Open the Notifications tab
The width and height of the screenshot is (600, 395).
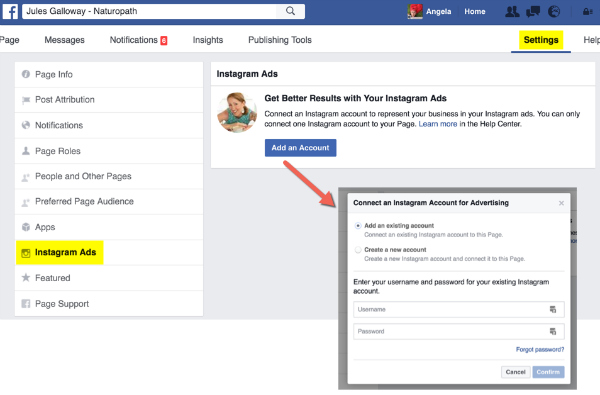(138, 40)
